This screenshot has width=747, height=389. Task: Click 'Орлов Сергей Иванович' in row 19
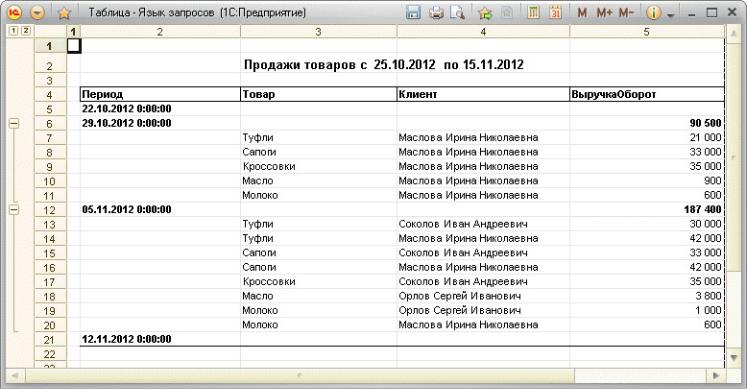click(460, 310)
